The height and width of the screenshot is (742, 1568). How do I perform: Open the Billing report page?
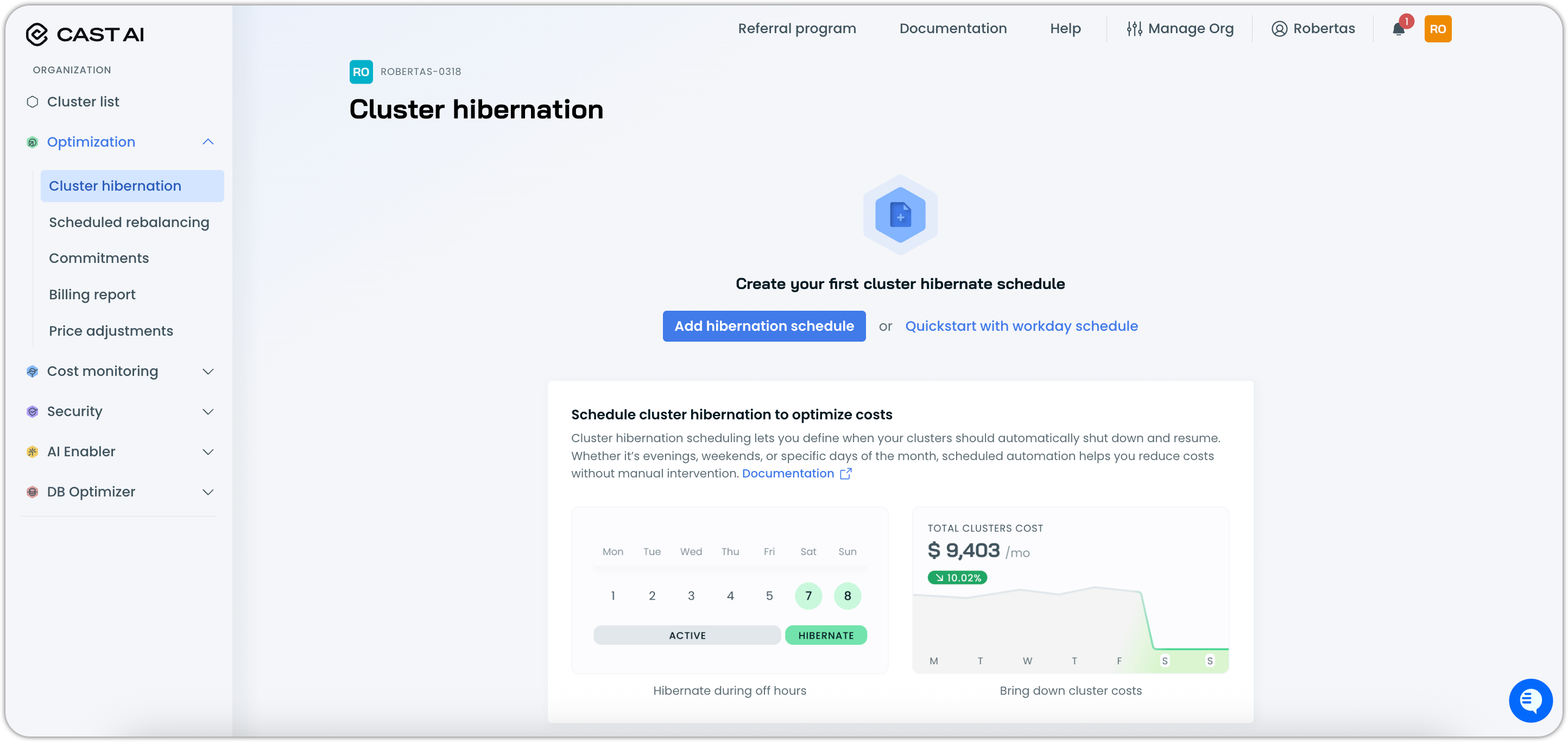coord(92,295)
